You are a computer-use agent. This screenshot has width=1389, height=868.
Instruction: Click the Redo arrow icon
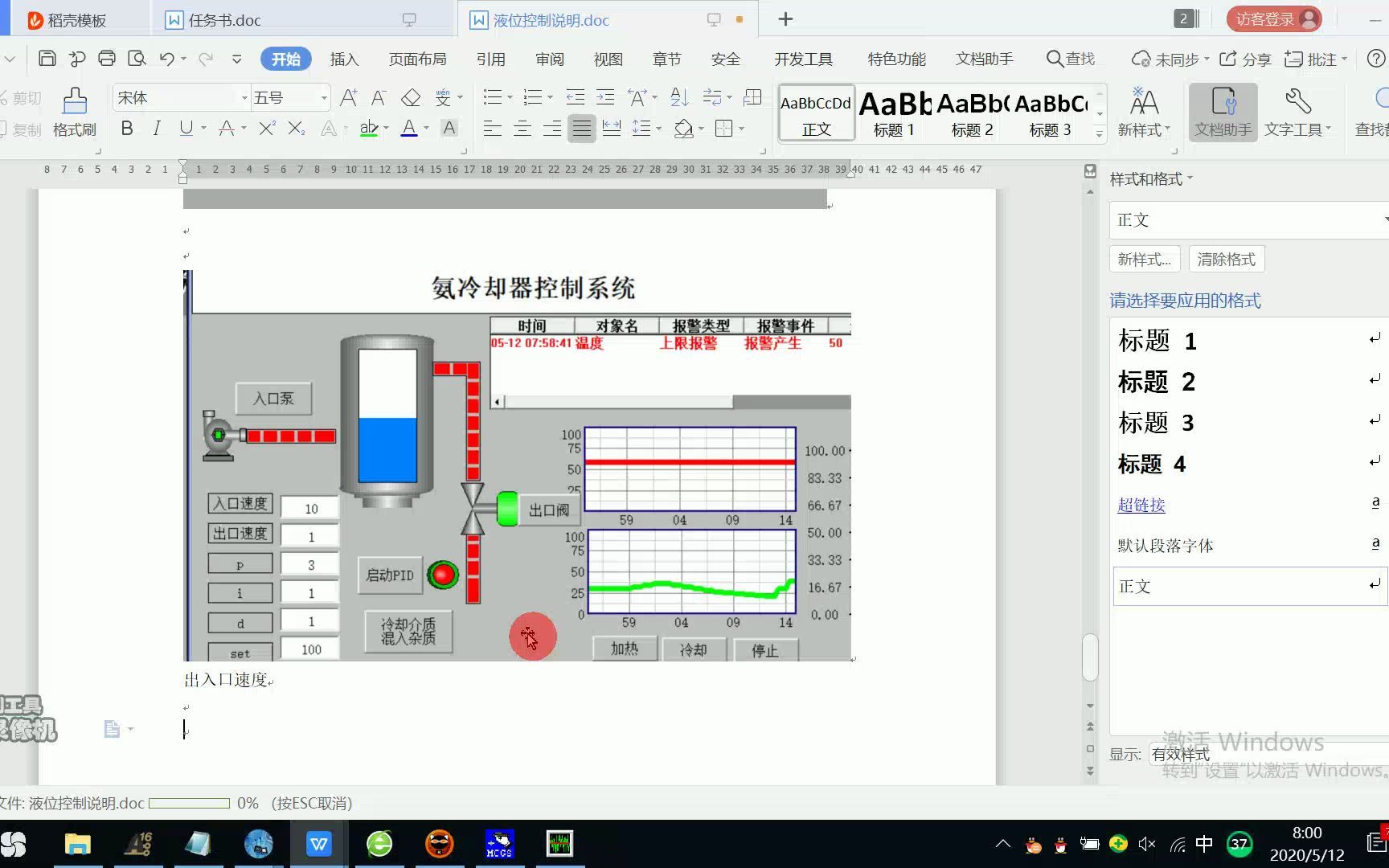(206, 59)
